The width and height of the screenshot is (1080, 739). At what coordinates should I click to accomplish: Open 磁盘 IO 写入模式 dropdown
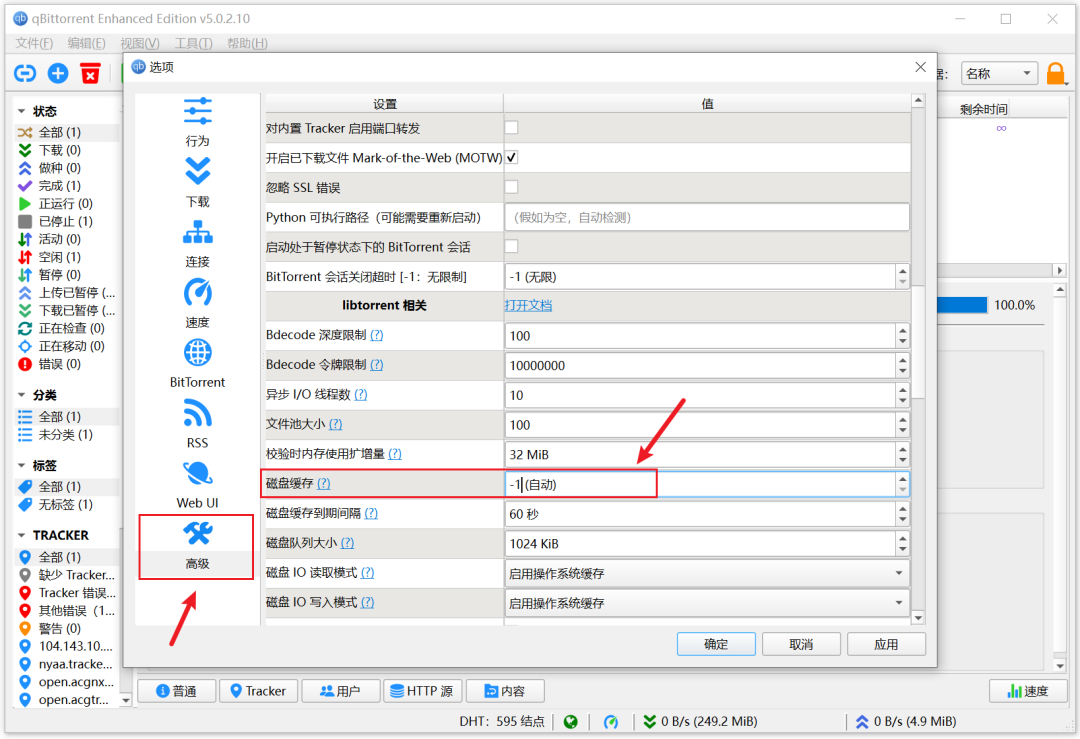707,603
